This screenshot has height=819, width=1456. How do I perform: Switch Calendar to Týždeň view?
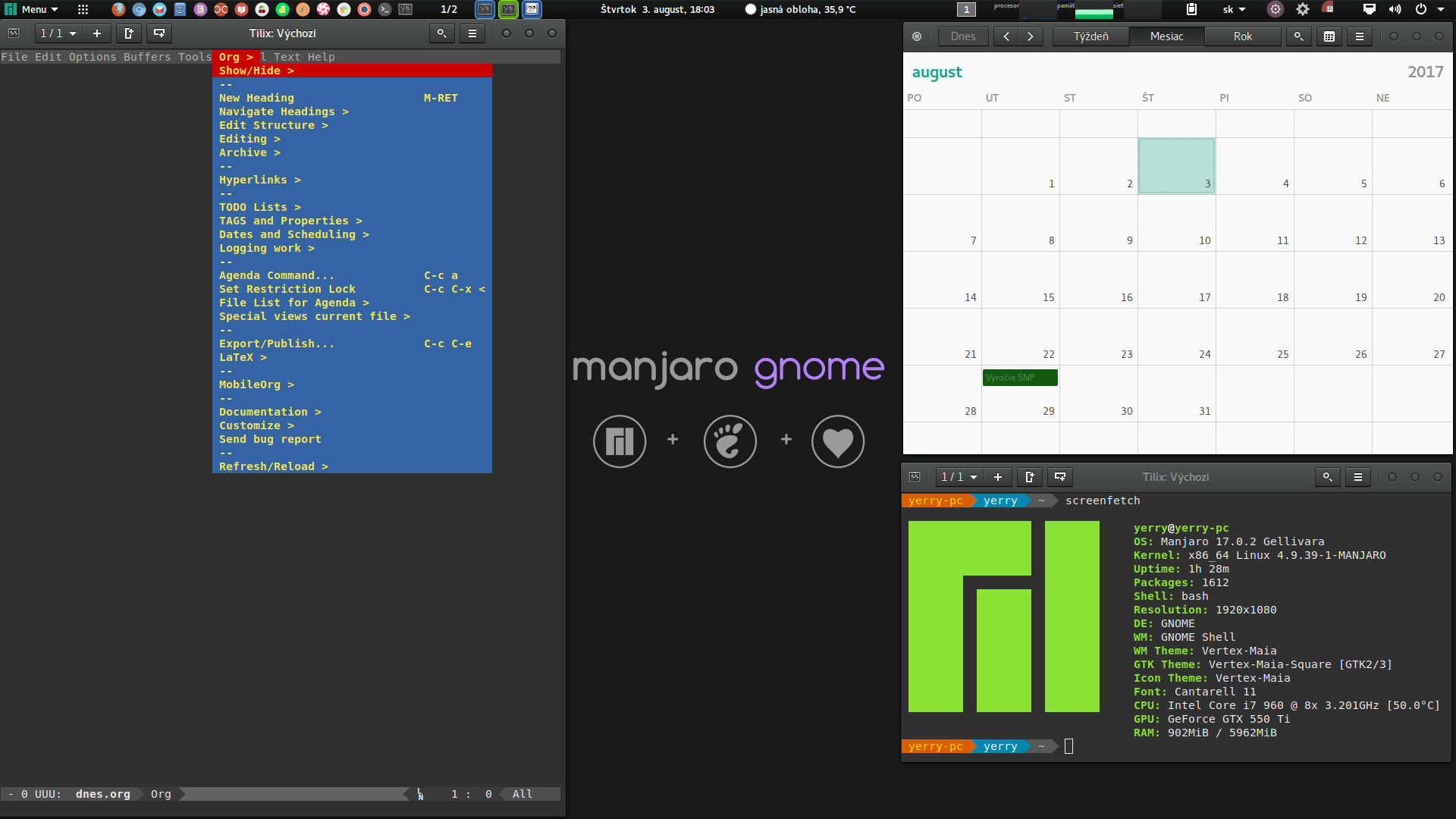(x=1090, y=36)
